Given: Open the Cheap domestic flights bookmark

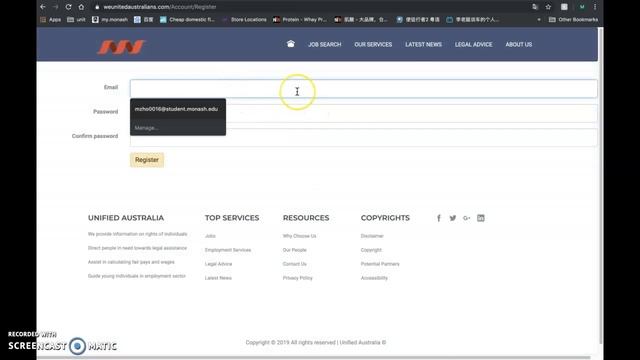Looking at the screenshot, I should point(187,20).
